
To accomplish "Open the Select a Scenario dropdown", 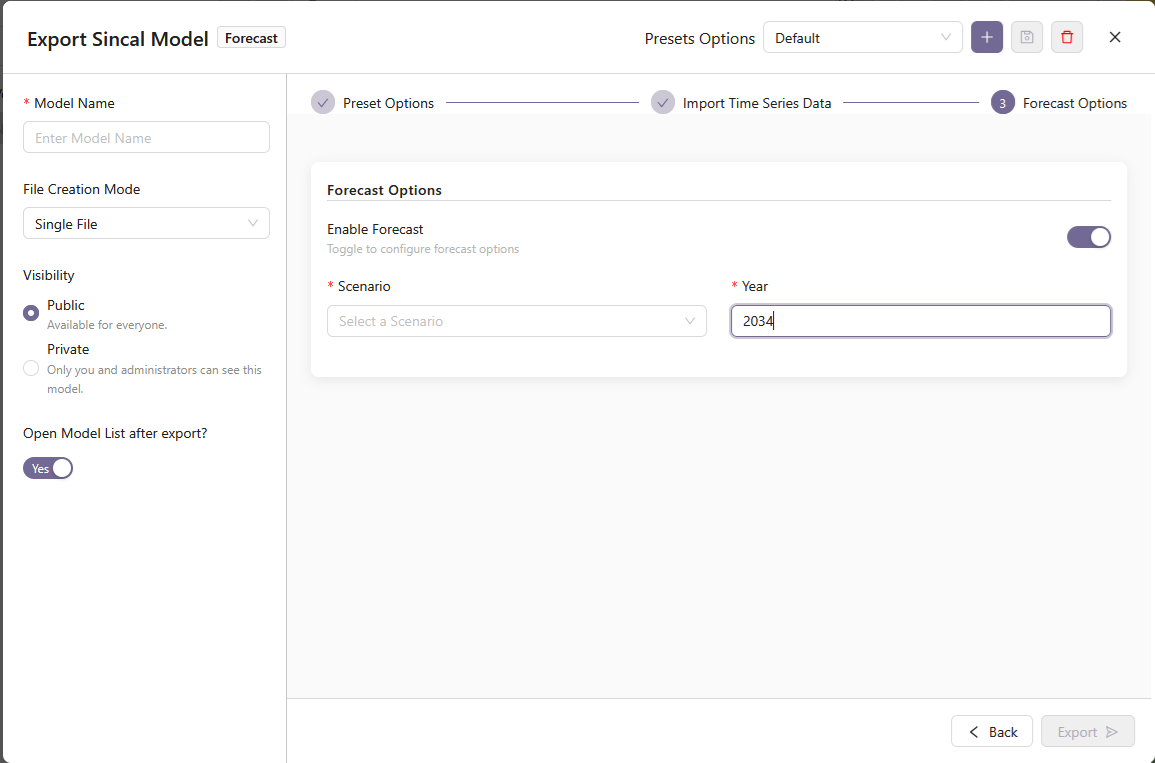I will 516,321.
